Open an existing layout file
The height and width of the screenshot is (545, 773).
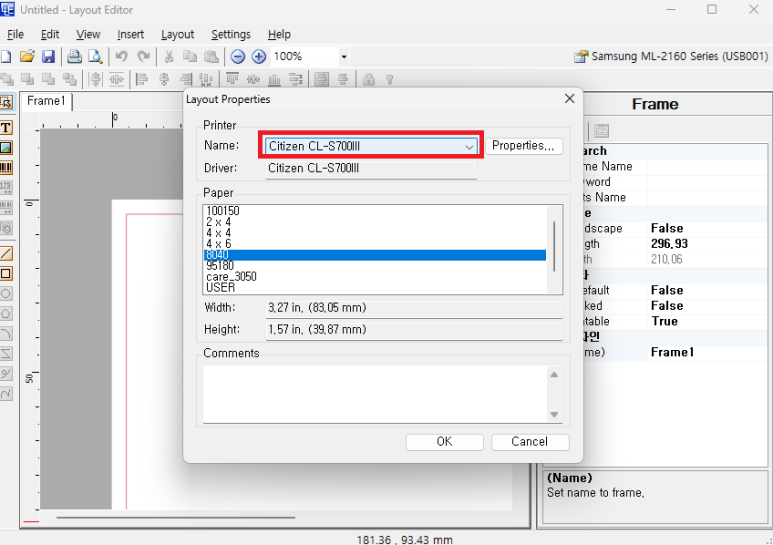[x=27, y=57]
